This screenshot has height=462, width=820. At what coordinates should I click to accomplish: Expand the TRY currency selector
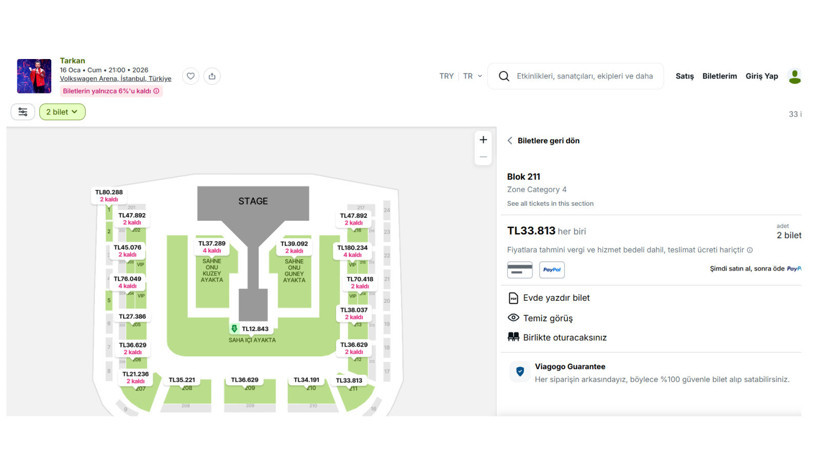[x=446, y=76]
